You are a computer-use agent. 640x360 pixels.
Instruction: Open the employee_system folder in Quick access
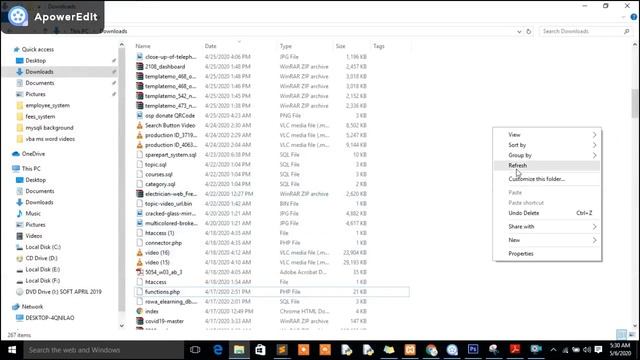(x=47, y=106)
